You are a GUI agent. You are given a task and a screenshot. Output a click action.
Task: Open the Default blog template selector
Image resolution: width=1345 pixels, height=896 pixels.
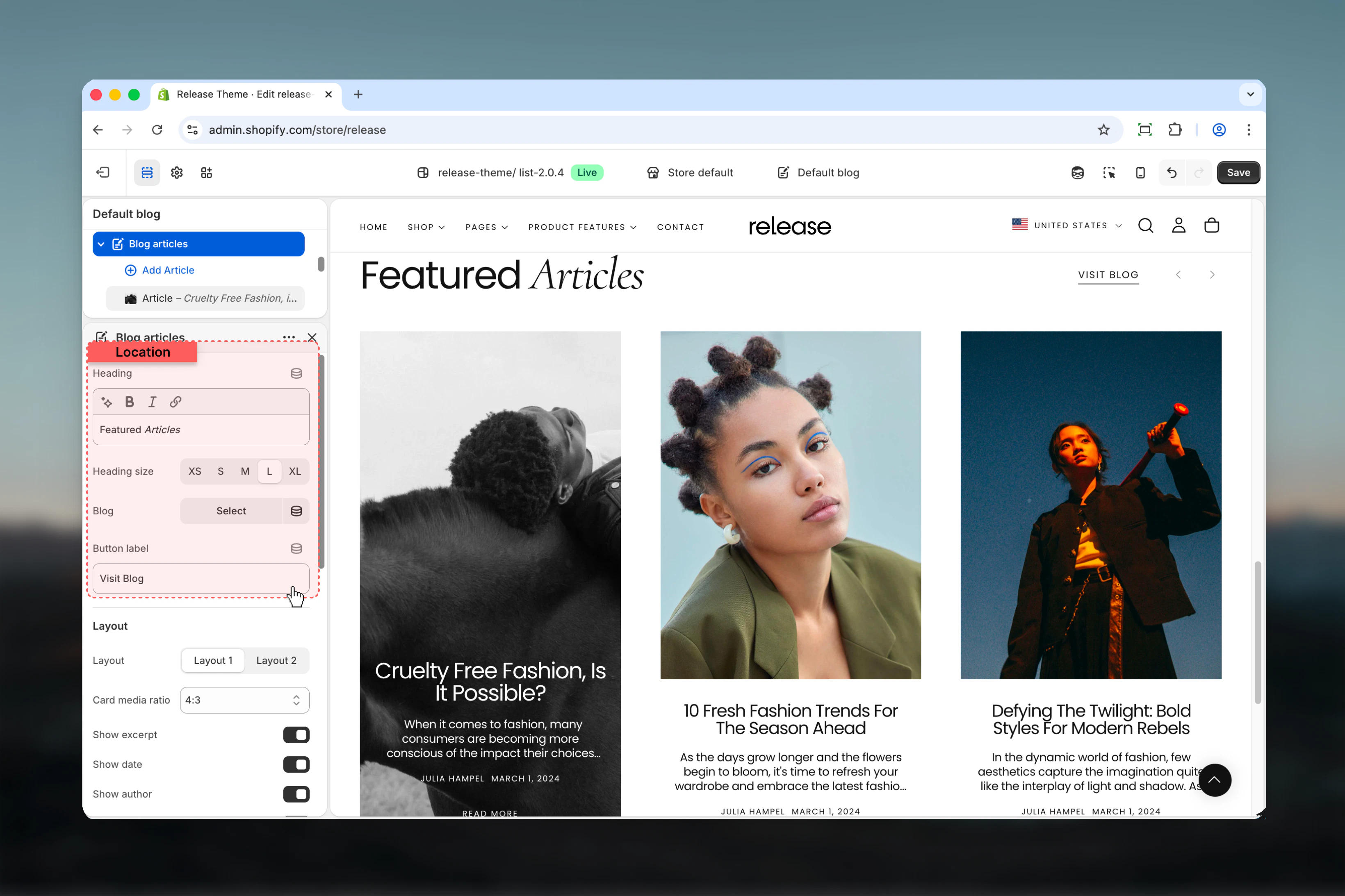click(x=818, y=173)
